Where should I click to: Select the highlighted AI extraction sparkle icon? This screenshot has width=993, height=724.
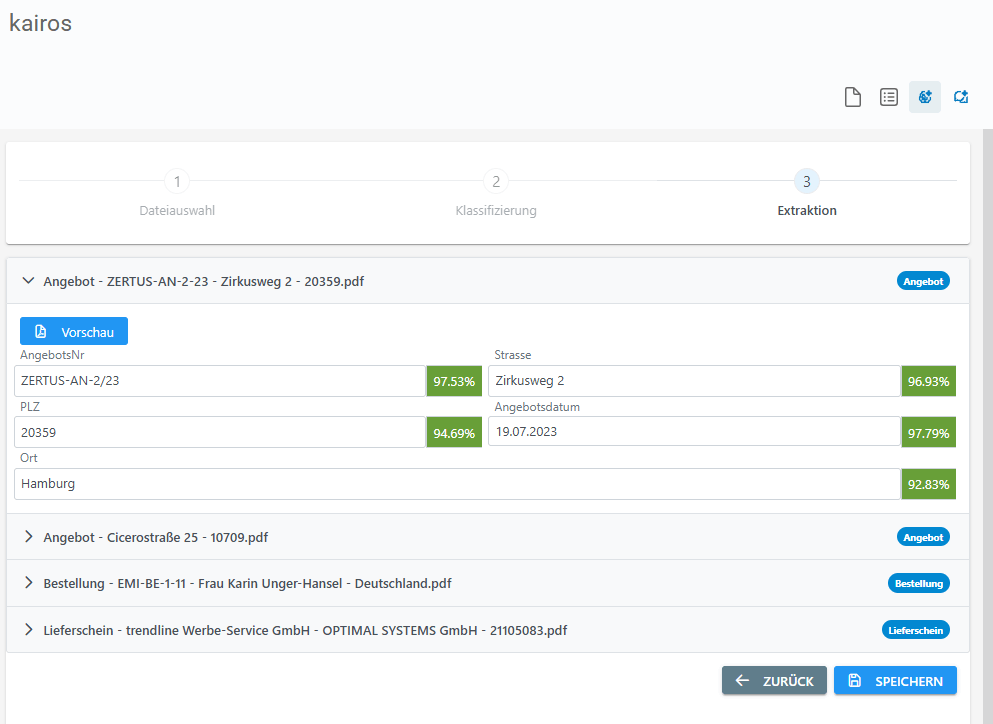tap(925, 97)
